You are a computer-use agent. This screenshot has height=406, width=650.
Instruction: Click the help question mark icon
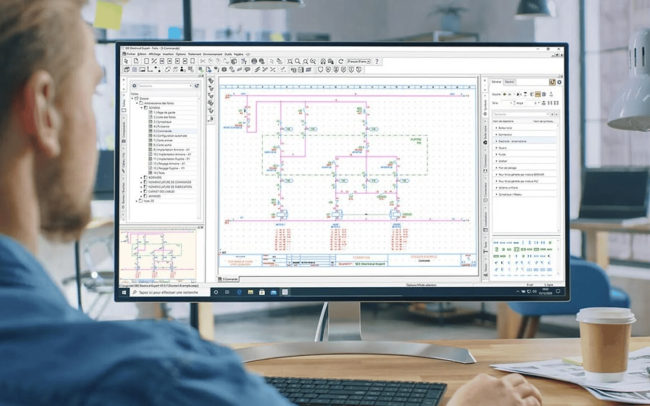tap(377, 61)
